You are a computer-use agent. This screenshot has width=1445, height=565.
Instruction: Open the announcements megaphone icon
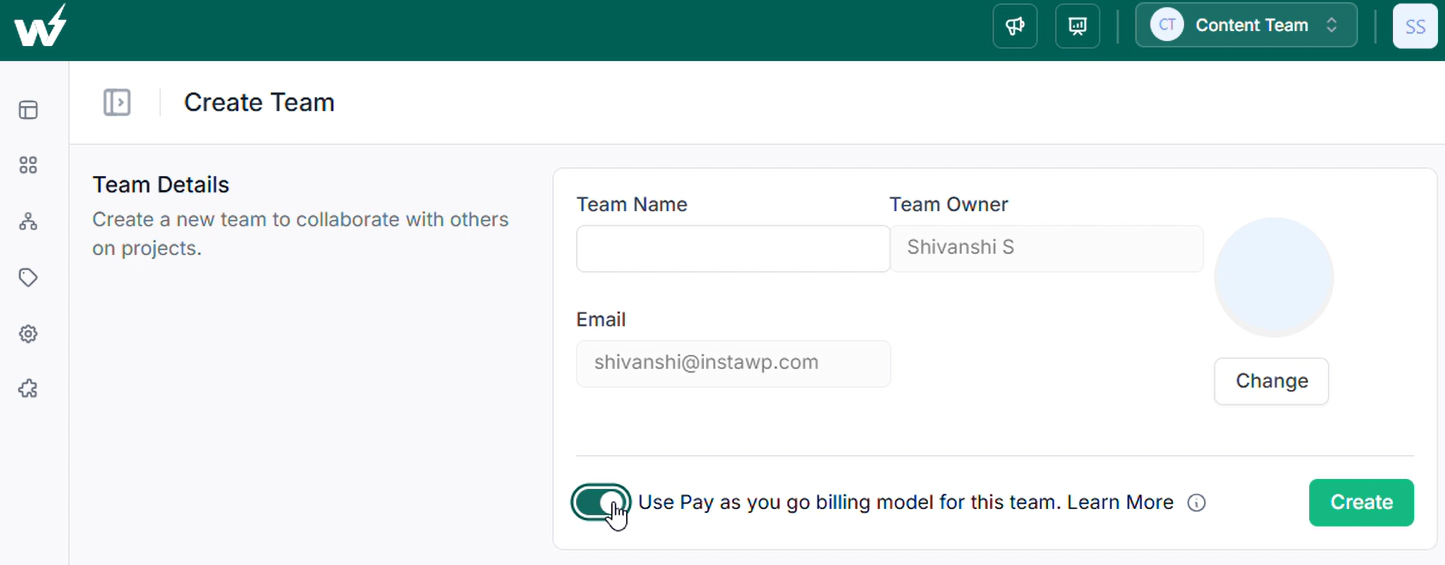tap(1015, 26)
